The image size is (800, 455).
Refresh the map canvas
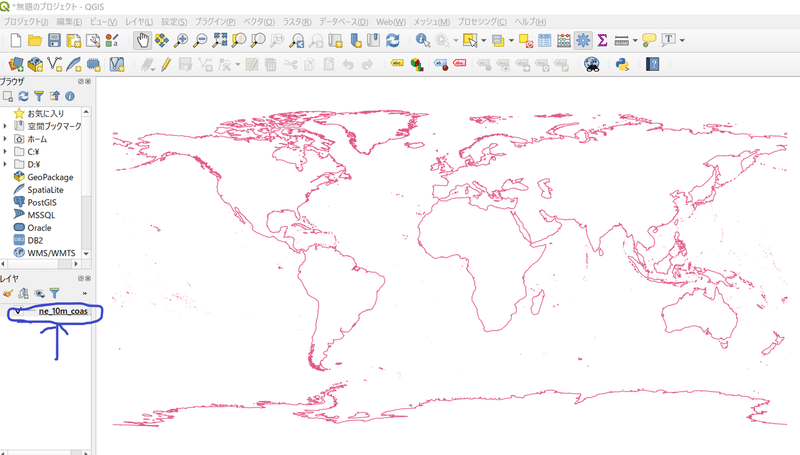pyautogui.click(x=392, y=40)
